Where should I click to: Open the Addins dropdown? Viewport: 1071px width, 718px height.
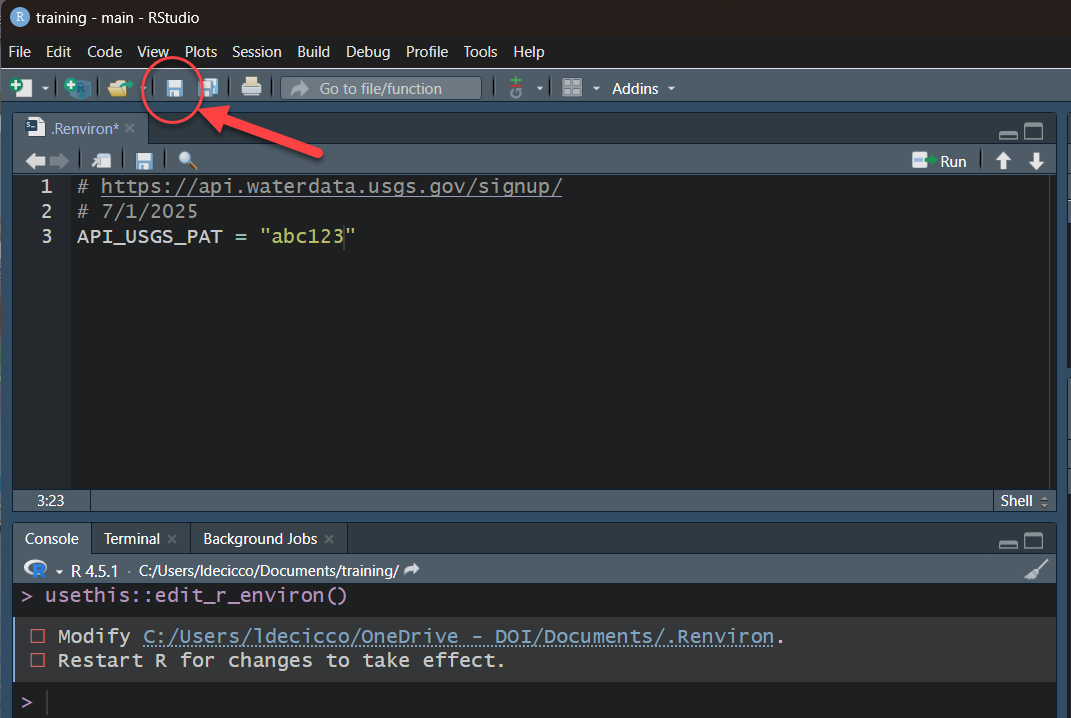(x=643, y=89)
